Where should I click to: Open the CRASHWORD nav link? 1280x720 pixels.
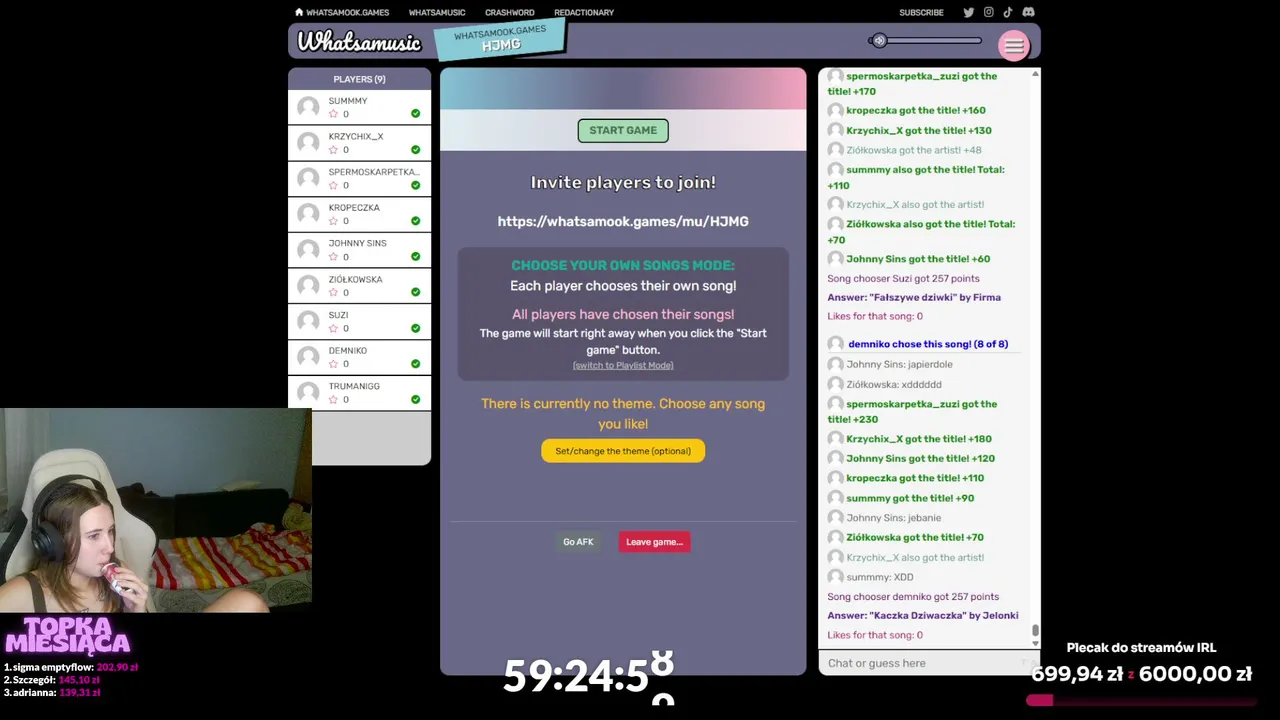510,13
